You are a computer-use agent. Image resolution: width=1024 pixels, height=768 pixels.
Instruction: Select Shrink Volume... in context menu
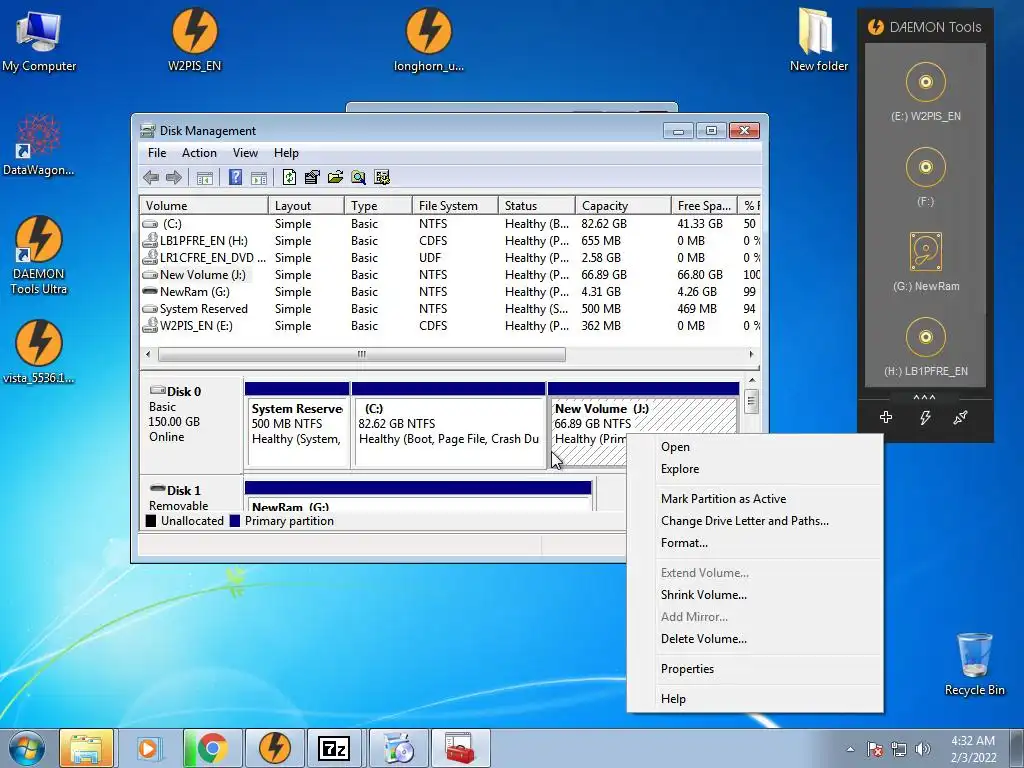[755, 595]
